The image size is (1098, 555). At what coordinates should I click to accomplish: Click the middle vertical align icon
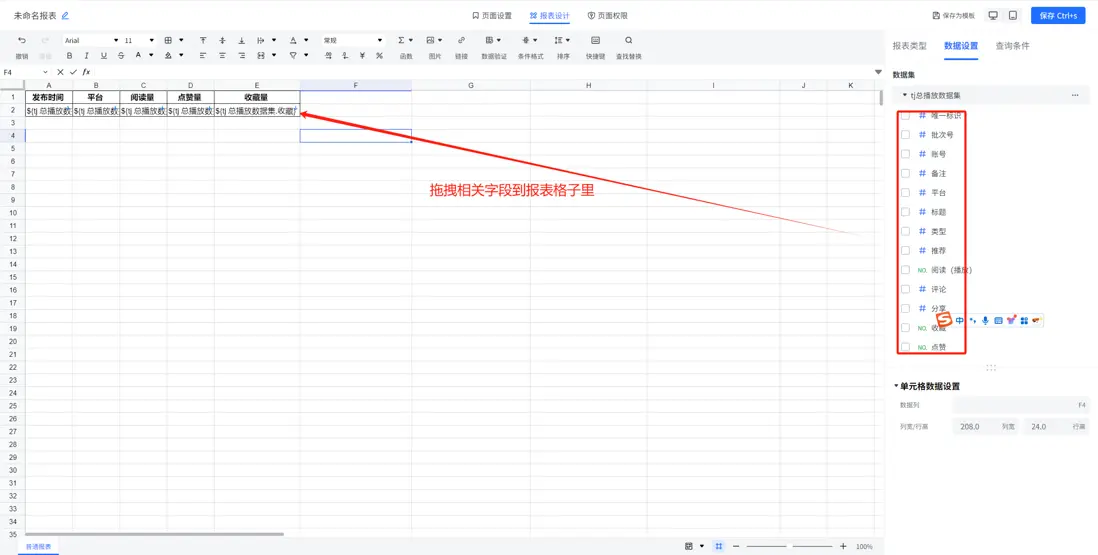tap(222, 41)
